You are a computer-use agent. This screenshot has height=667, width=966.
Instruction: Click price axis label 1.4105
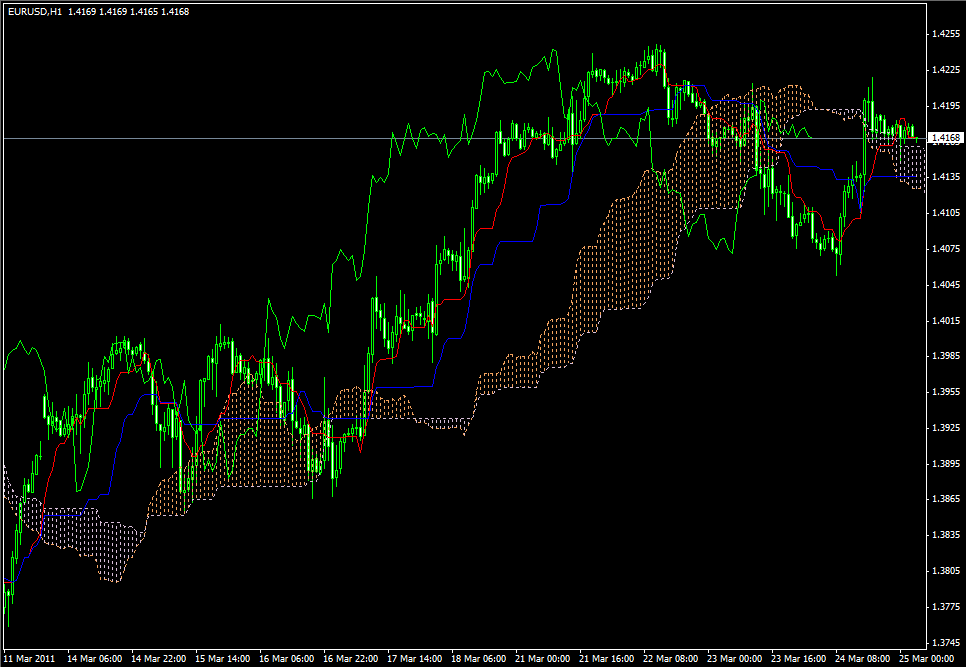tap(946, 213)
